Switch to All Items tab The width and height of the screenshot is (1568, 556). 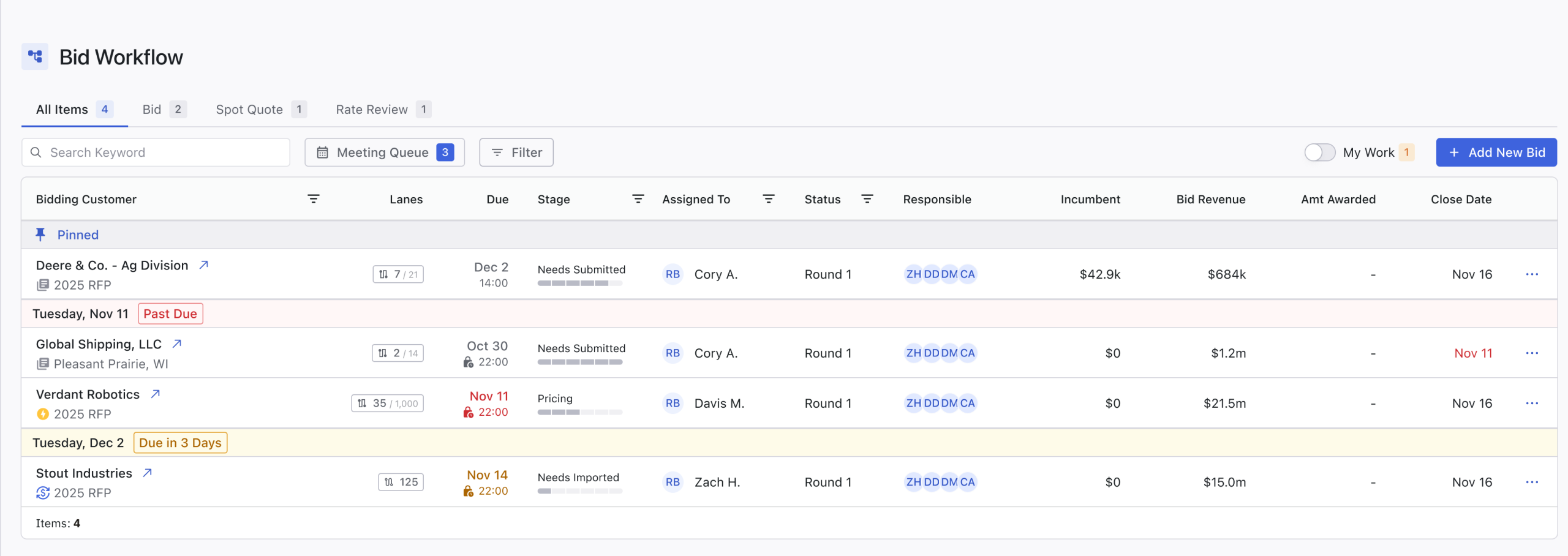[x=74, y=110]
